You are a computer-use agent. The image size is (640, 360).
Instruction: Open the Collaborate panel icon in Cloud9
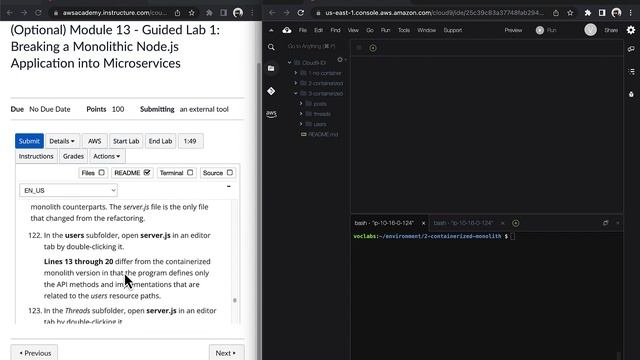coord(631,49)
